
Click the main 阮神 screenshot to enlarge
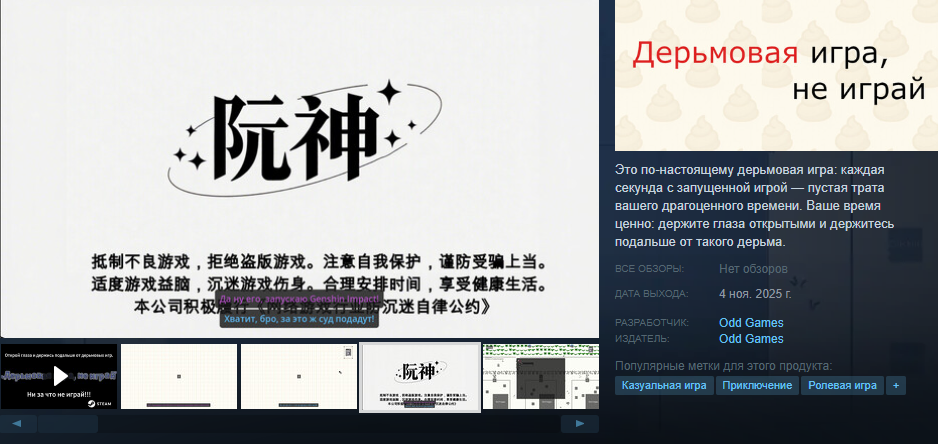point(300,170)
